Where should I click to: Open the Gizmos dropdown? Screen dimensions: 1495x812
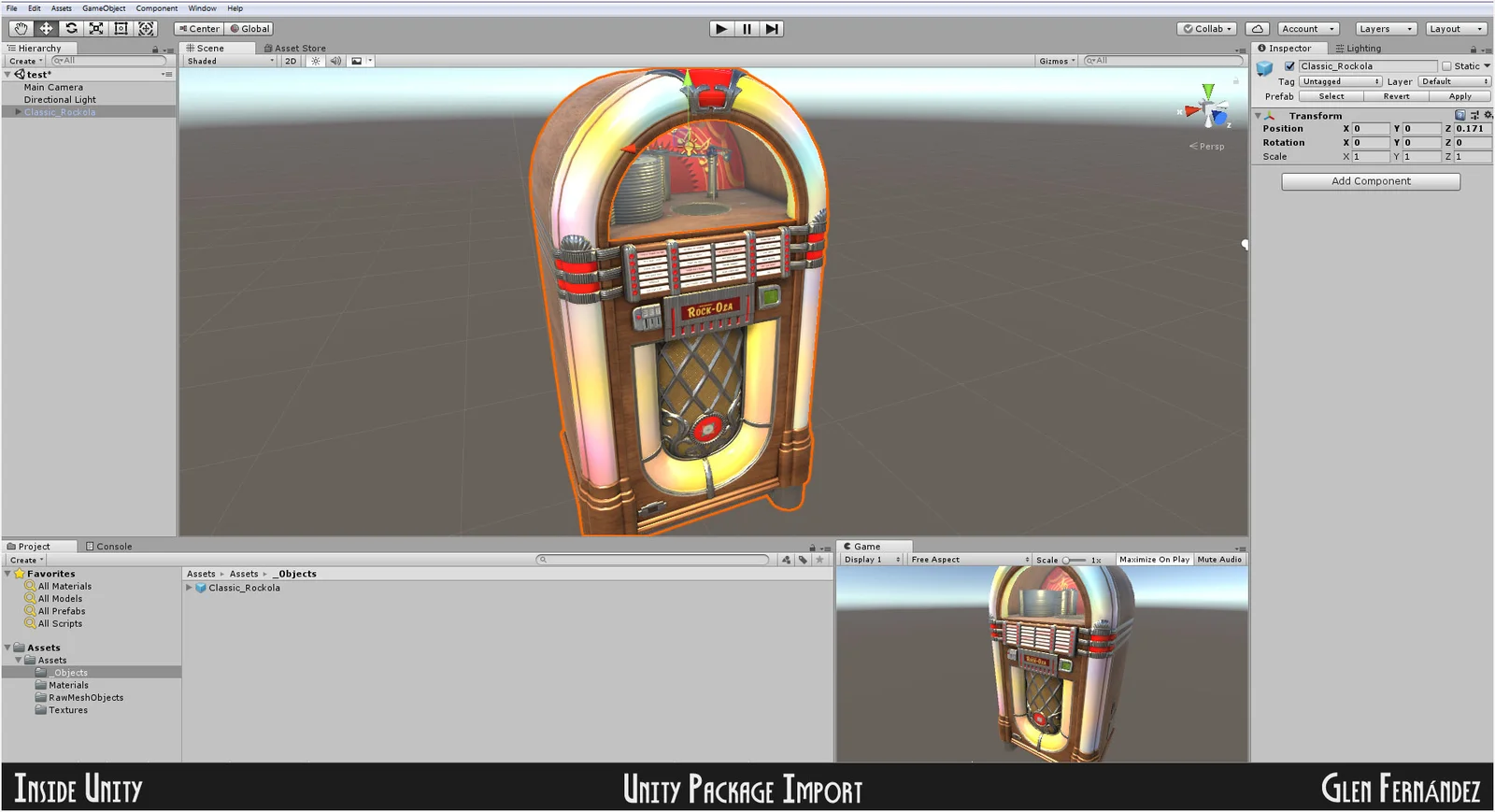click(1058, 61)
